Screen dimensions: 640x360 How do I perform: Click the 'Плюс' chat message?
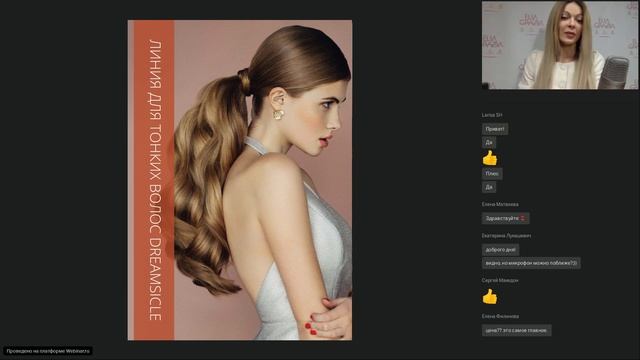pyautogui.click(x=492, y=173)
